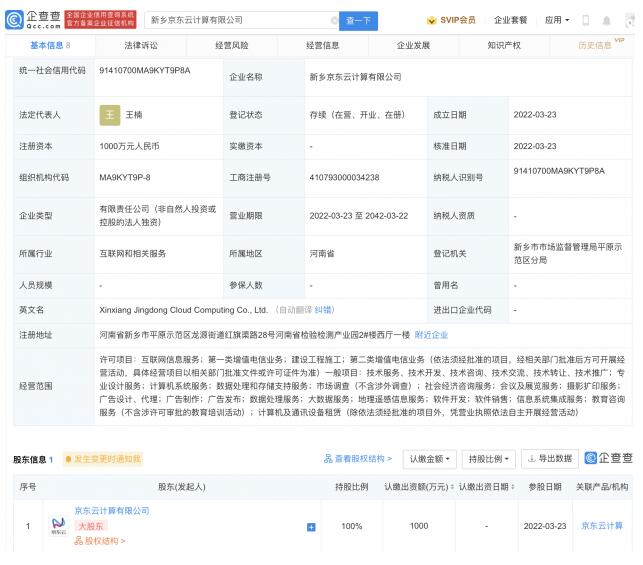Click the mobile phone icon in header

(588, 20)
